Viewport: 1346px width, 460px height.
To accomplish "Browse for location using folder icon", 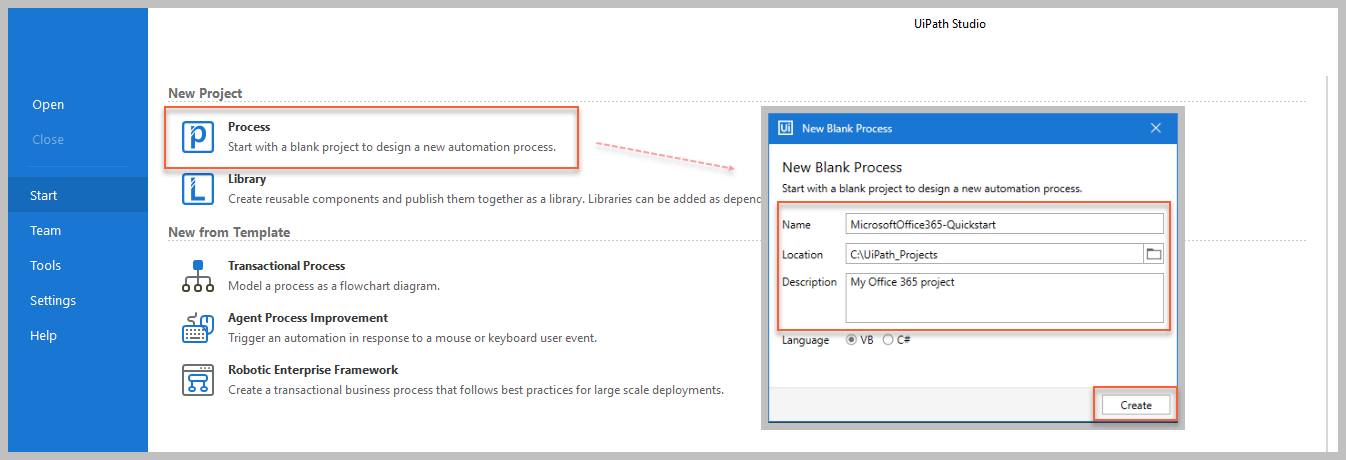I will [x=1154, y=254].
